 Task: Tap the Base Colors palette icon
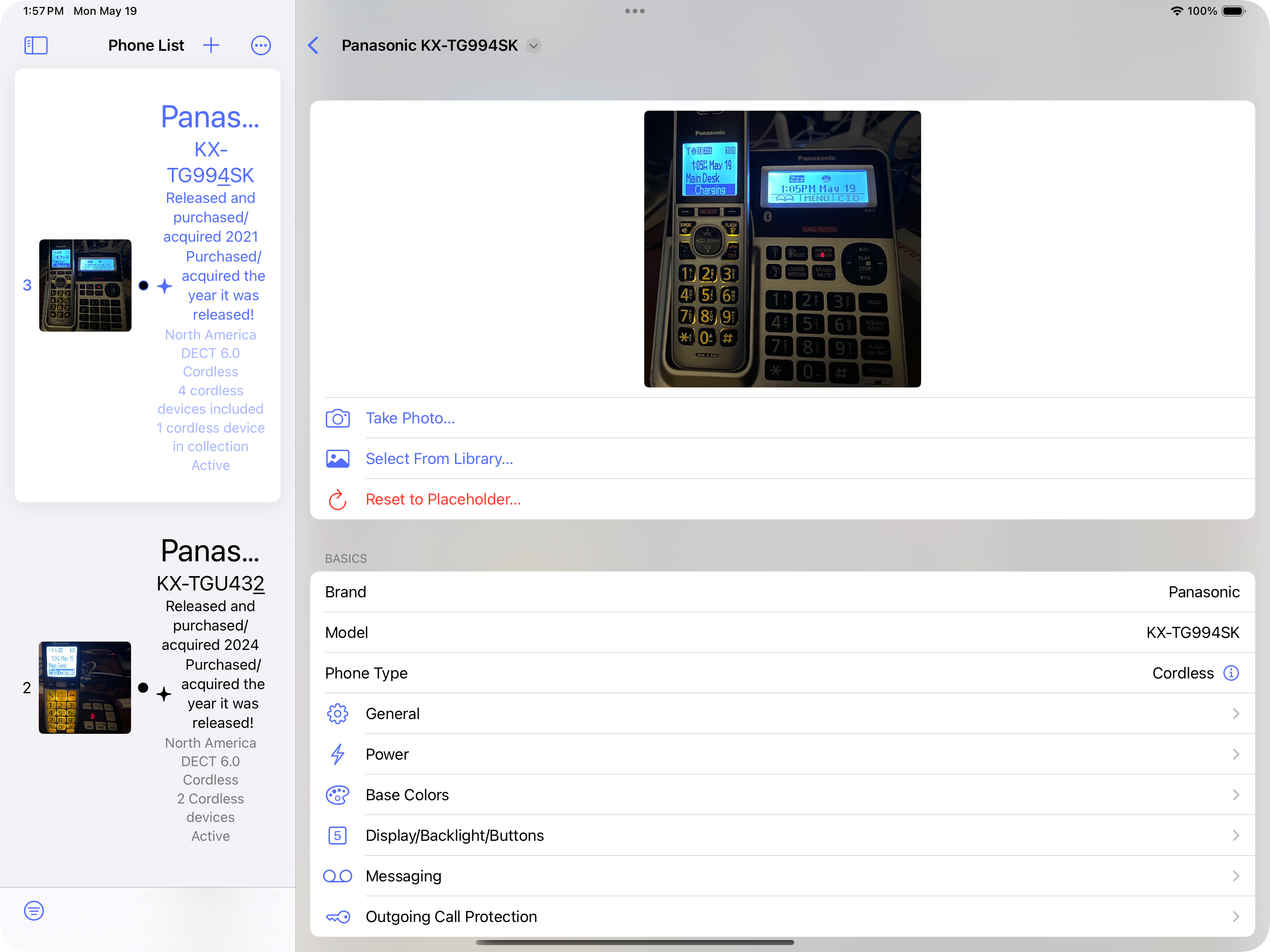click(x=338, y=795)
